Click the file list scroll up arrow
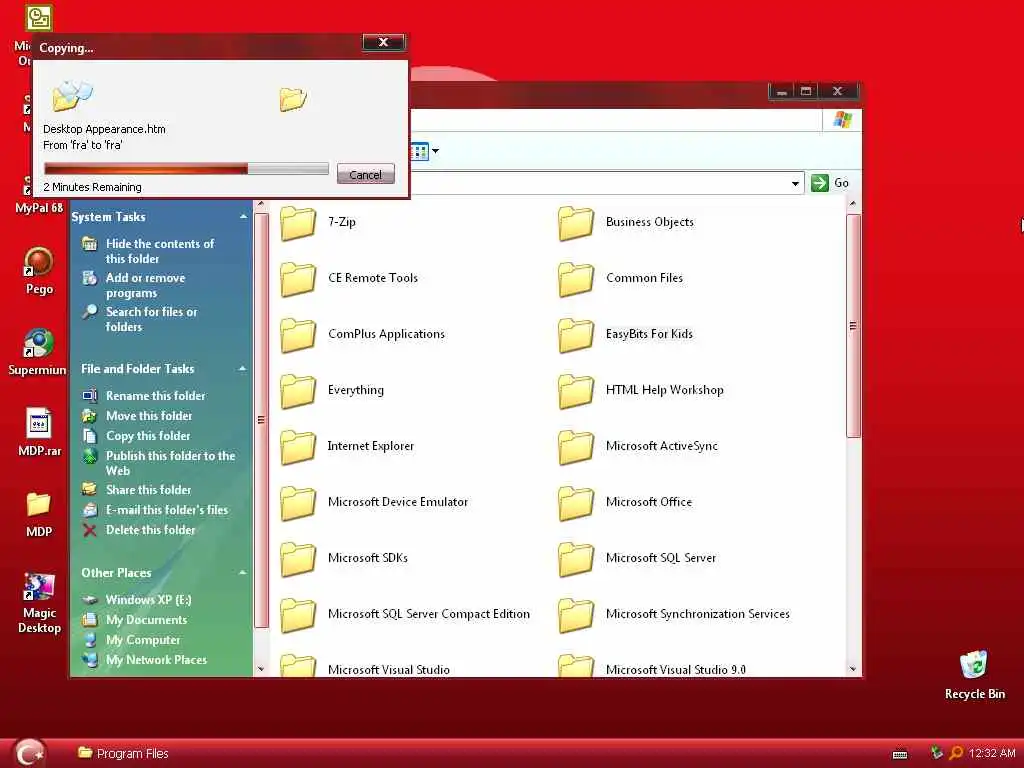This screenshot has height=768, width=1024. pyautogui.click(x=853, y=204)
